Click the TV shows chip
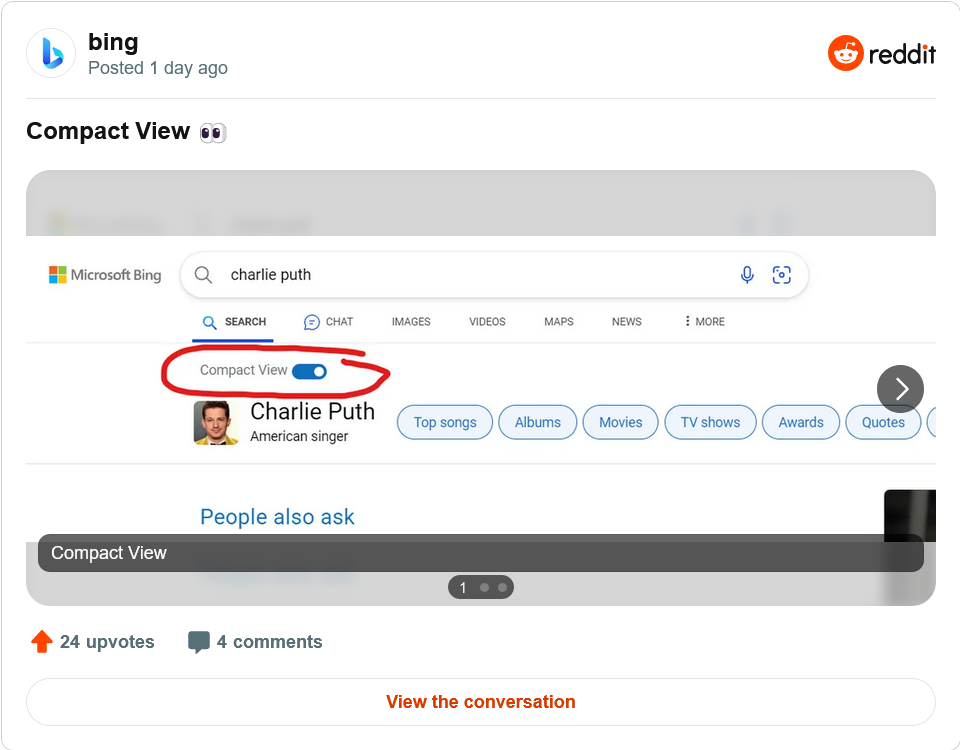Viewport: 960px width, 750px height. coord(710,422)
